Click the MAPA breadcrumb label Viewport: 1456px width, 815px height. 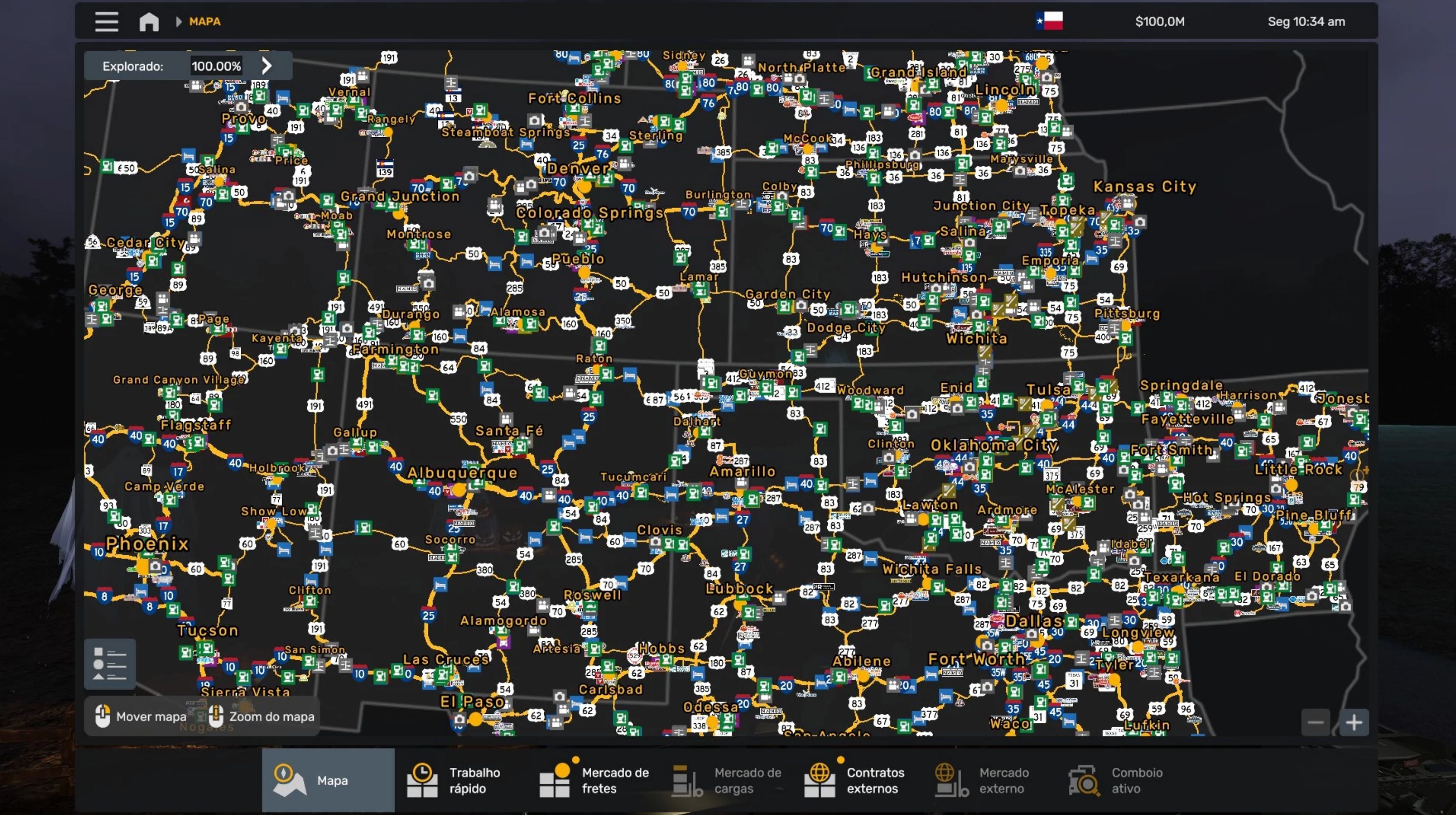coord(205,21)
